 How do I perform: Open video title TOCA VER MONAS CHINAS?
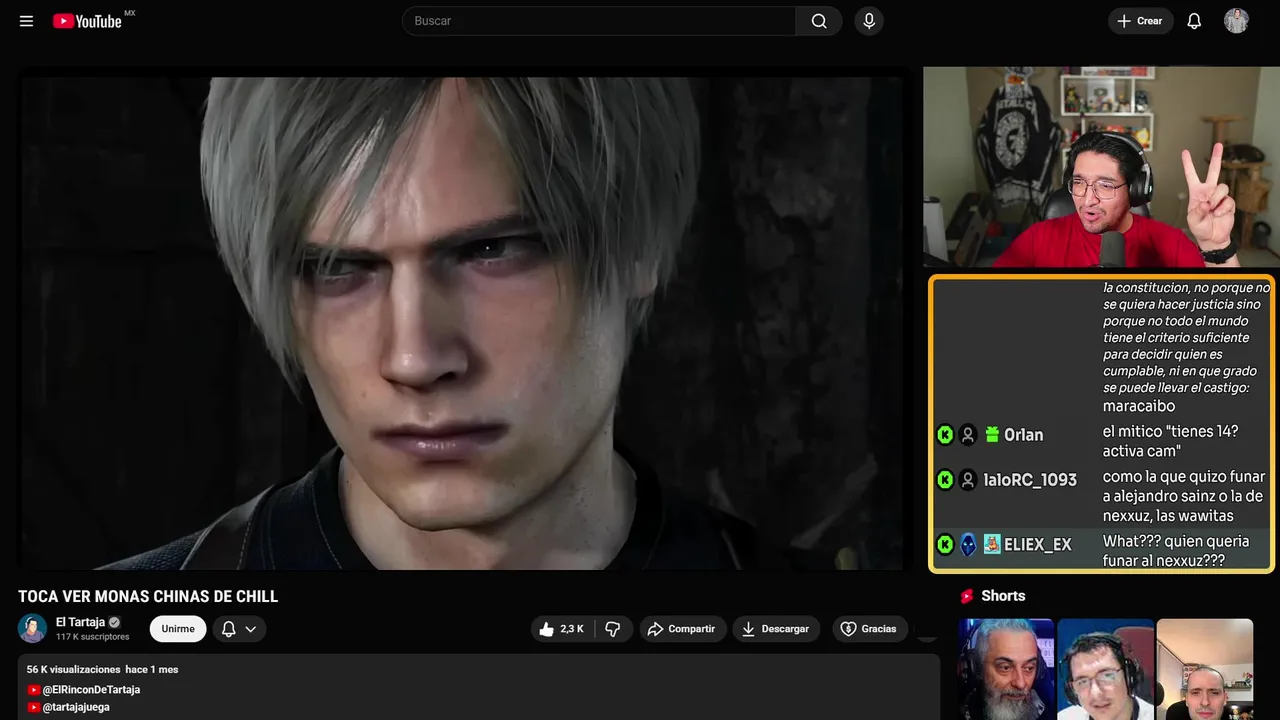coord(148,597)
